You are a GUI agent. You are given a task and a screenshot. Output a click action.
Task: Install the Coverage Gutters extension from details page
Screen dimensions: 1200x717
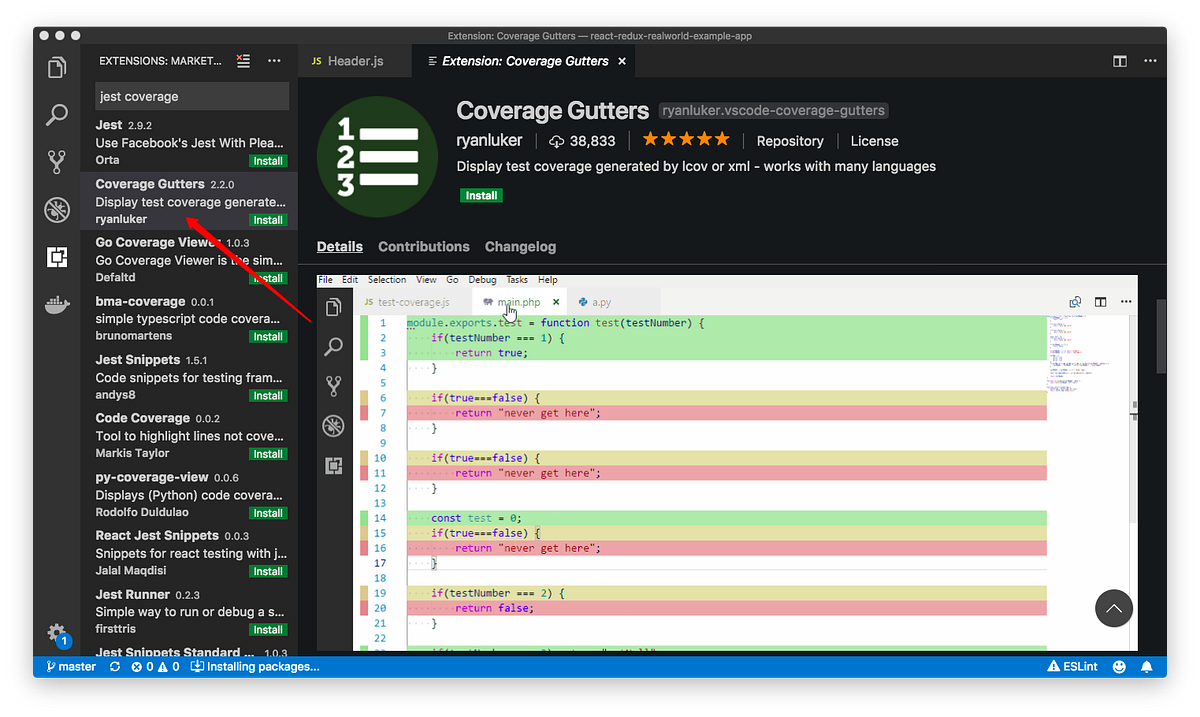[481, 195]
